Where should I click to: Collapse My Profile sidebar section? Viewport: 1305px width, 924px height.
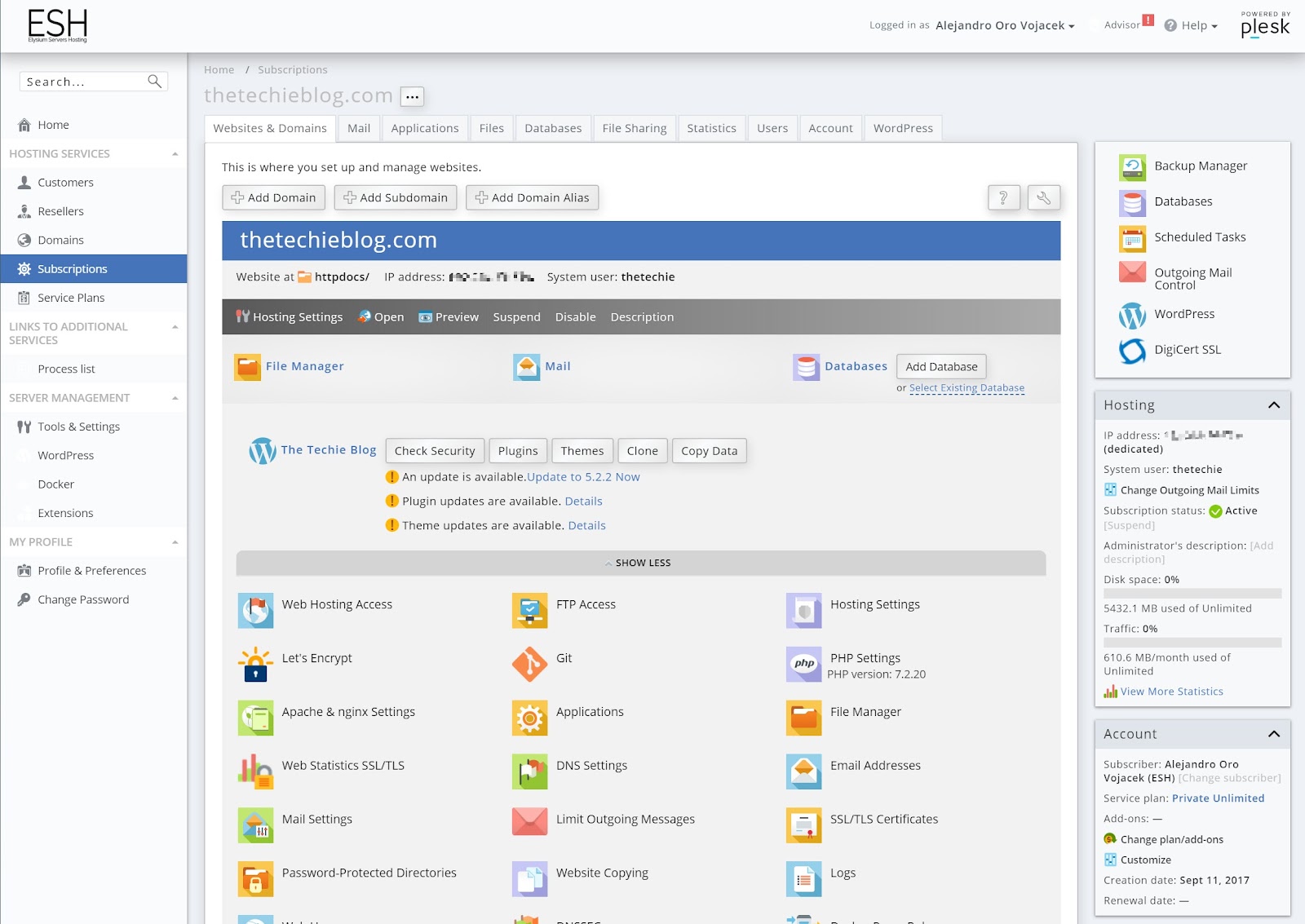point(175,542)
